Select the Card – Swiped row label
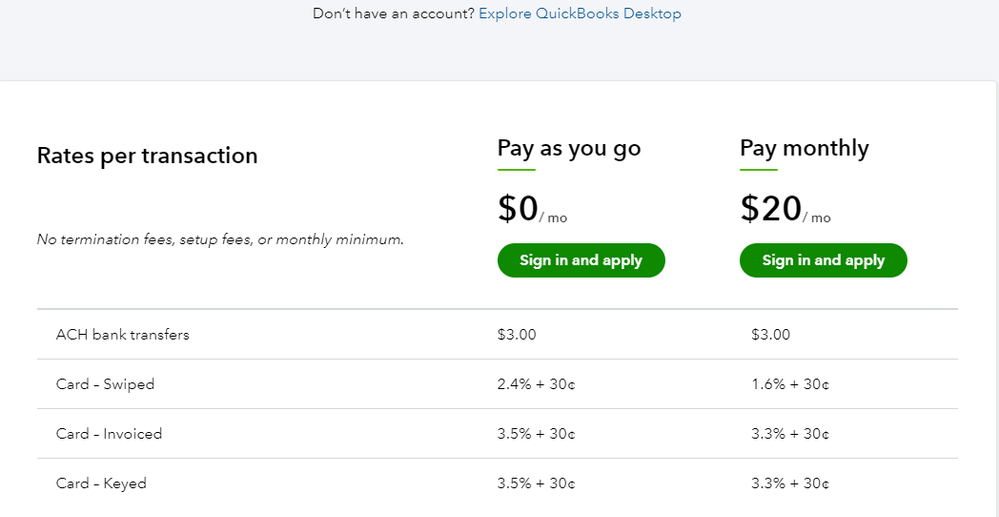 pyautogui.click(x=105, y=384)
